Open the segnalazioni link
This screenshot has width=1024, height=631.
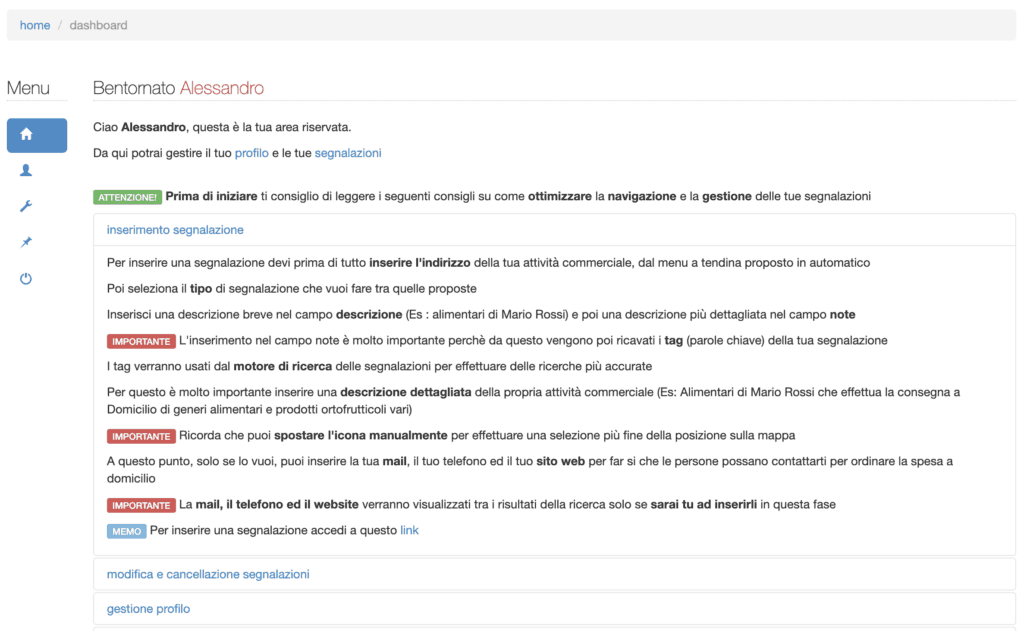(x=348, y=153)
